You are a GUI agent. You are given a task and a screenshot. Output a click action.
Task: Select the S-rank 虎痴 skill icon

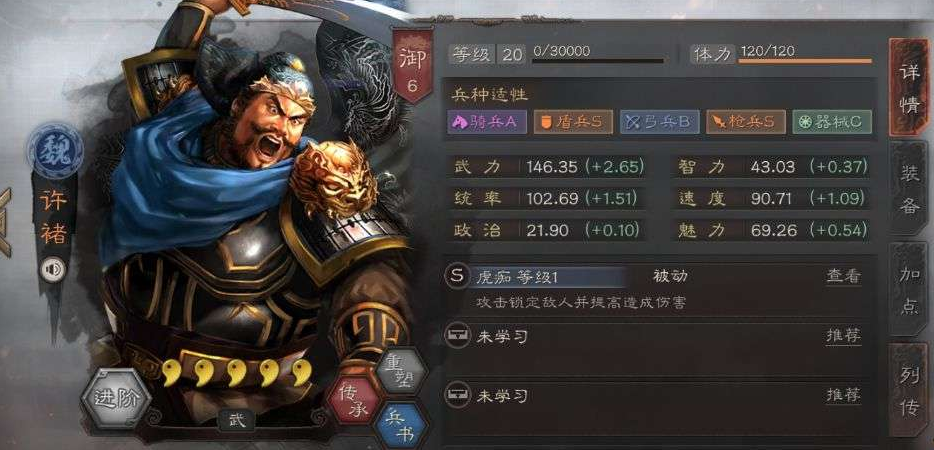click(457, 277)
